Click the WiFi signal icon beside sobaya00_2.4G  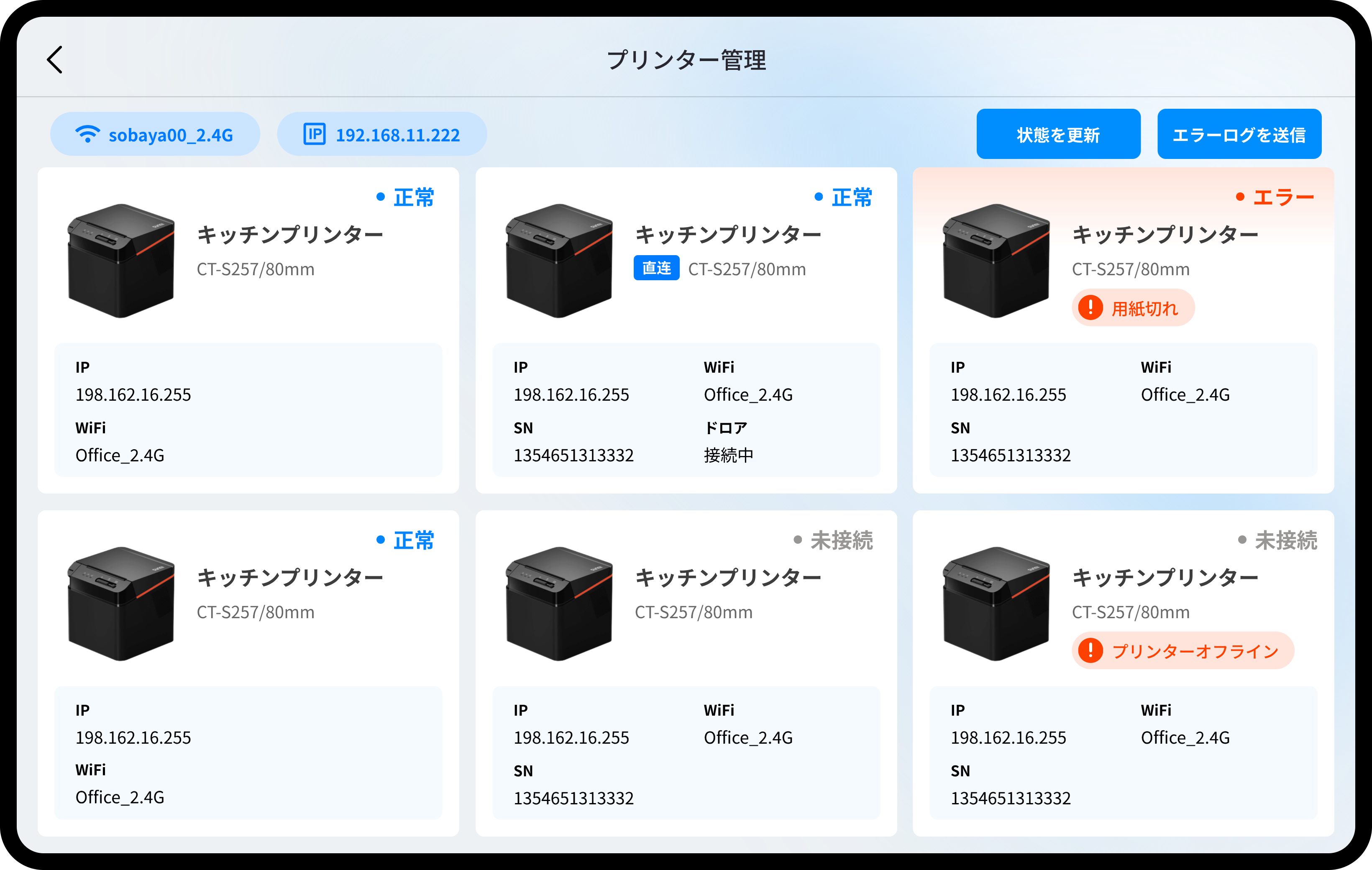coord(87,134)
